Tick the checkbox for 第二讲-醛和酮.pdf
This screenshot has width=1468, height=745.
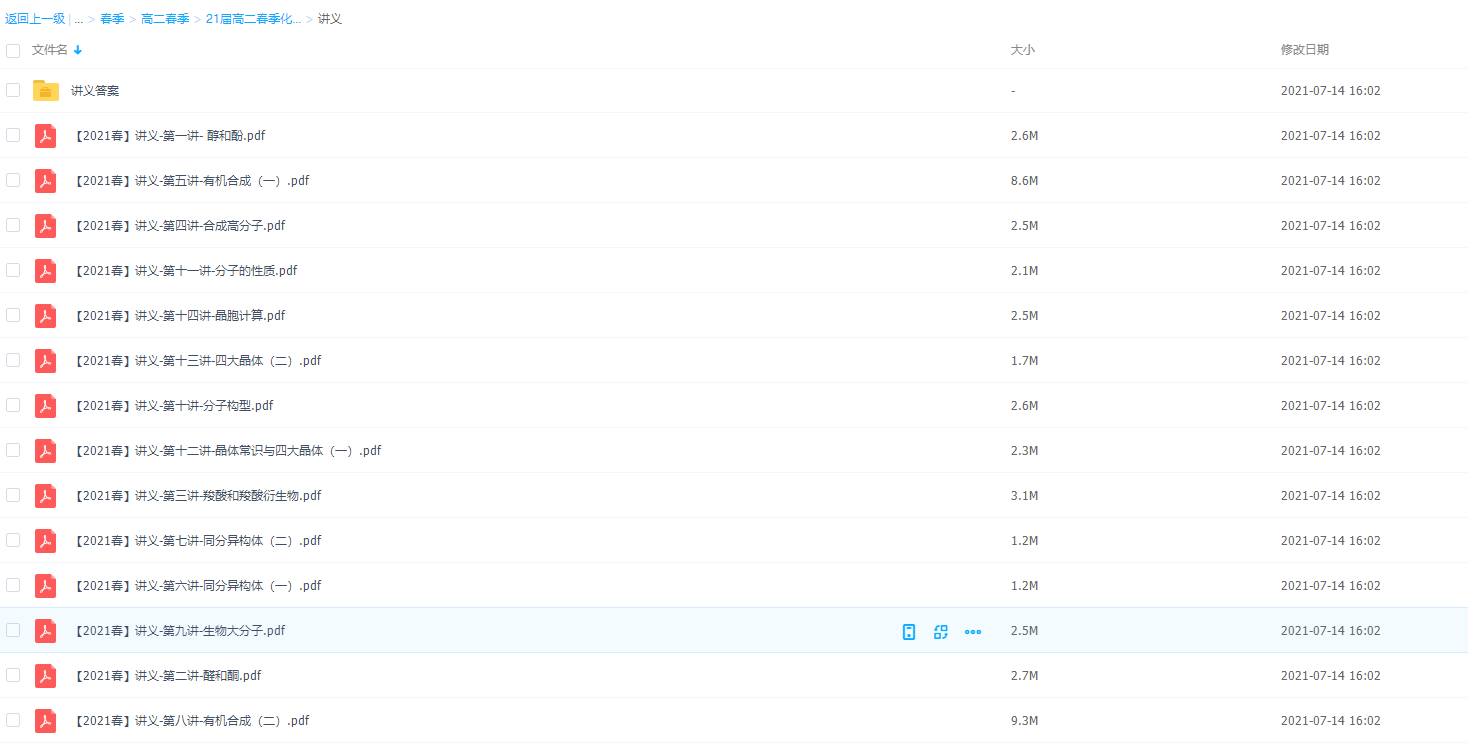(13, 675)
